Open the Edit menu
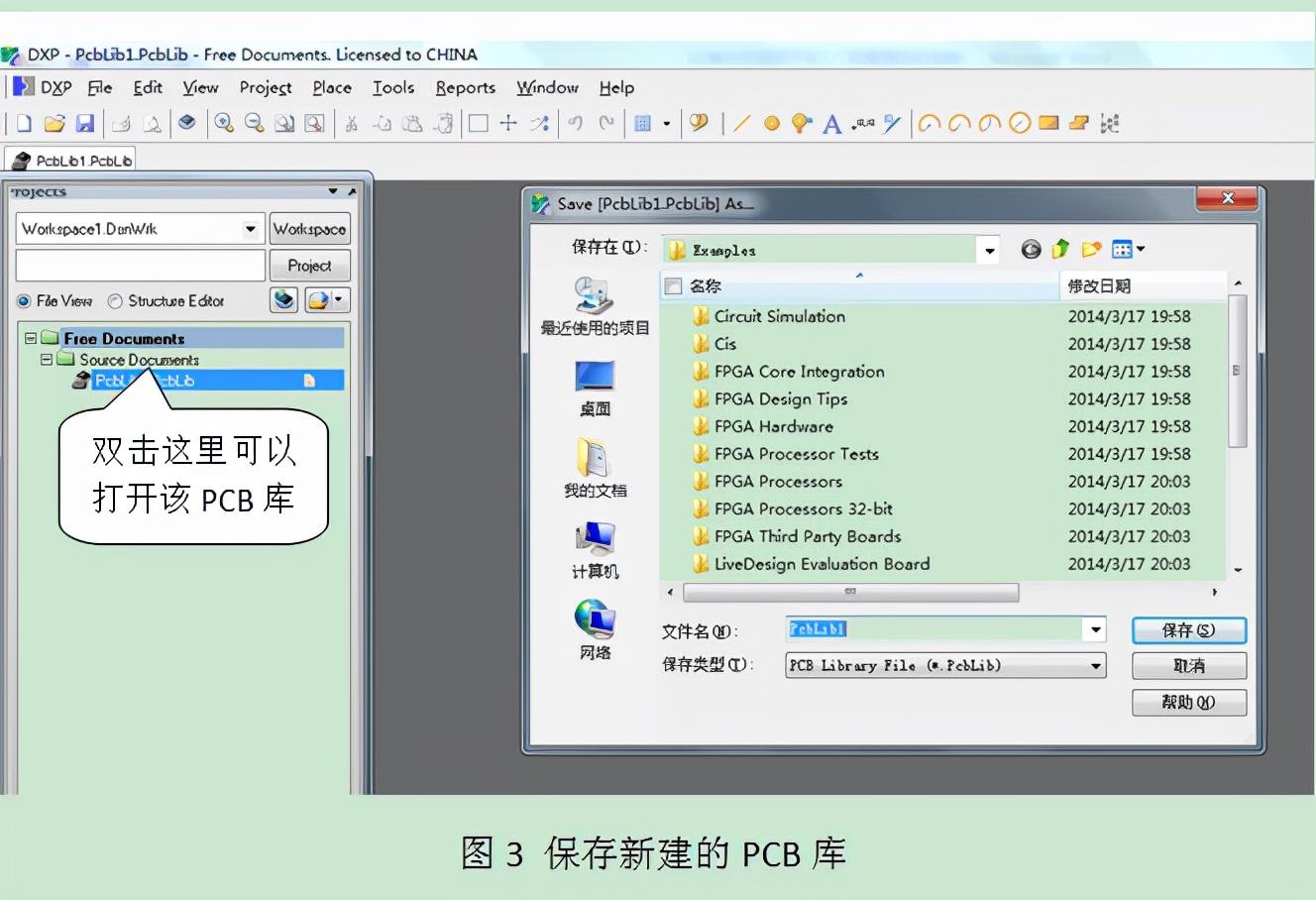 coord(148,87)
